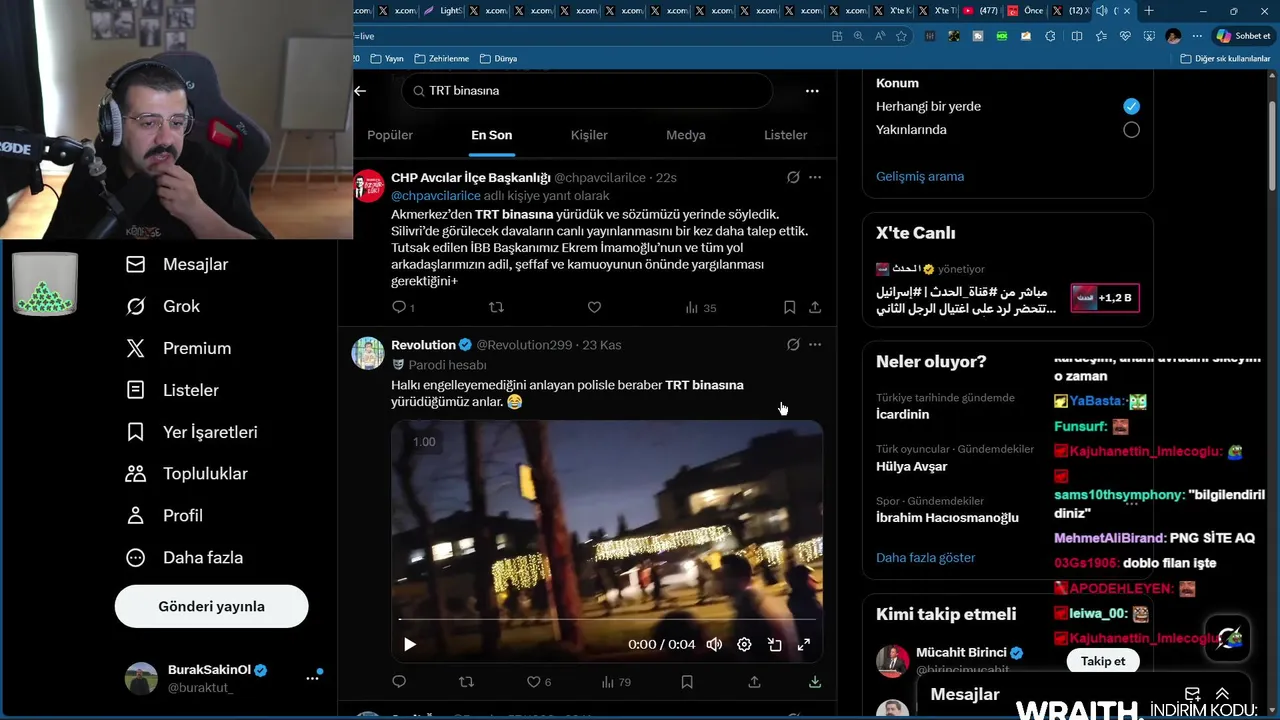
Task: Bookmark the Revolution post
Action: coord(687,682)
